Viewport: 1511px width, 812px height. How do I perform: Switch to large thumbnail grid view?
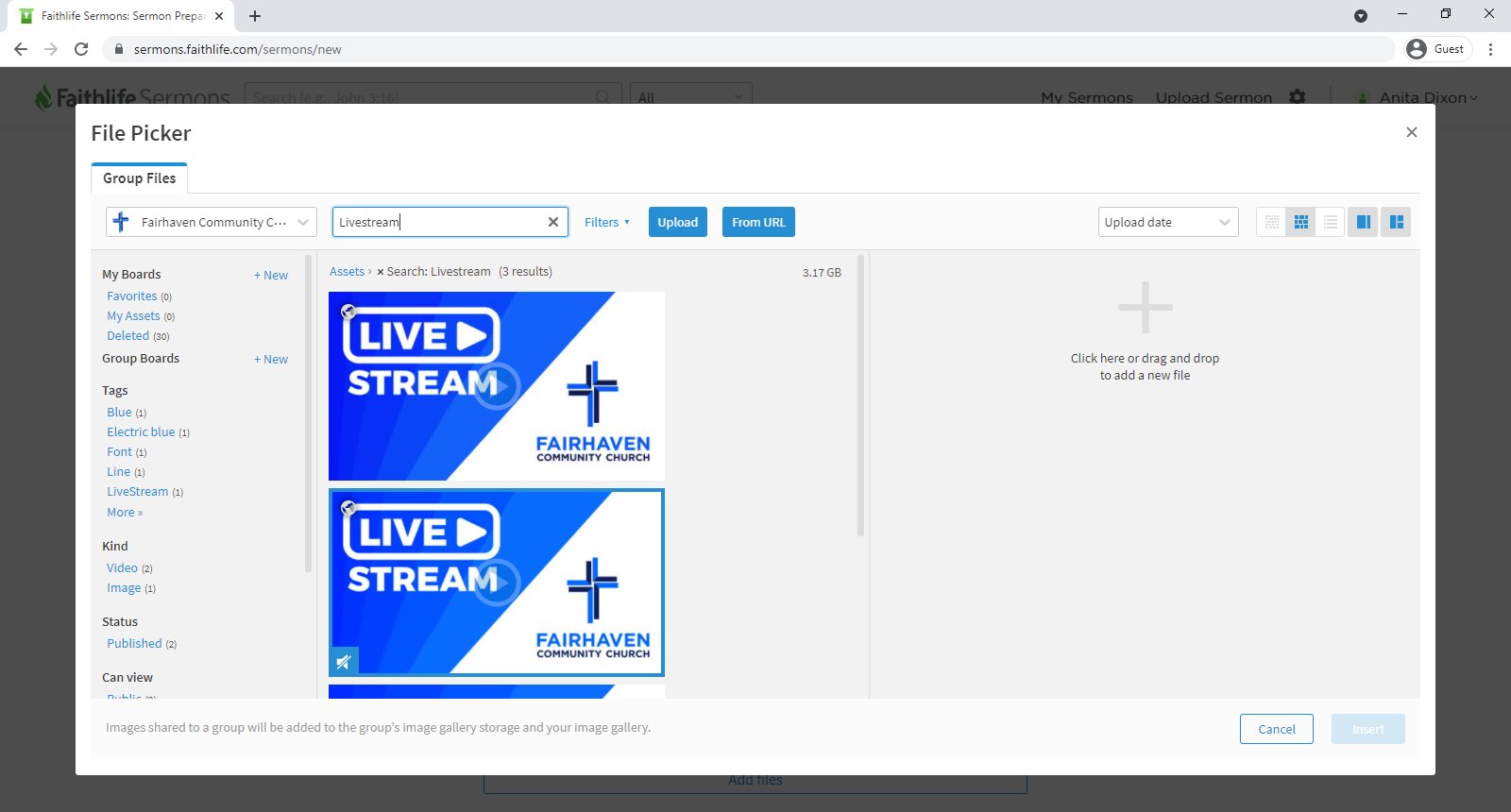(1301, 222)
